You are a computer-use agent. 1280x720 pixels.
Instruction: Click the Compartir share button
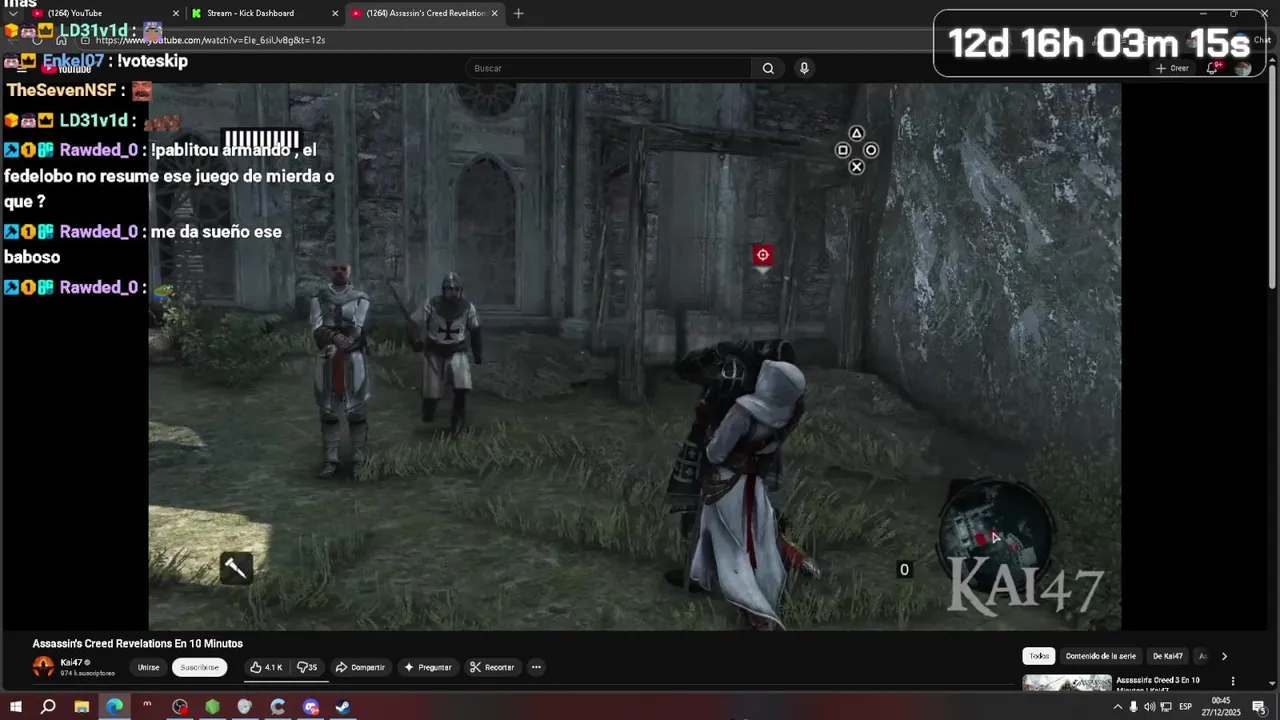pyautogui.click(x=360, y=667)
